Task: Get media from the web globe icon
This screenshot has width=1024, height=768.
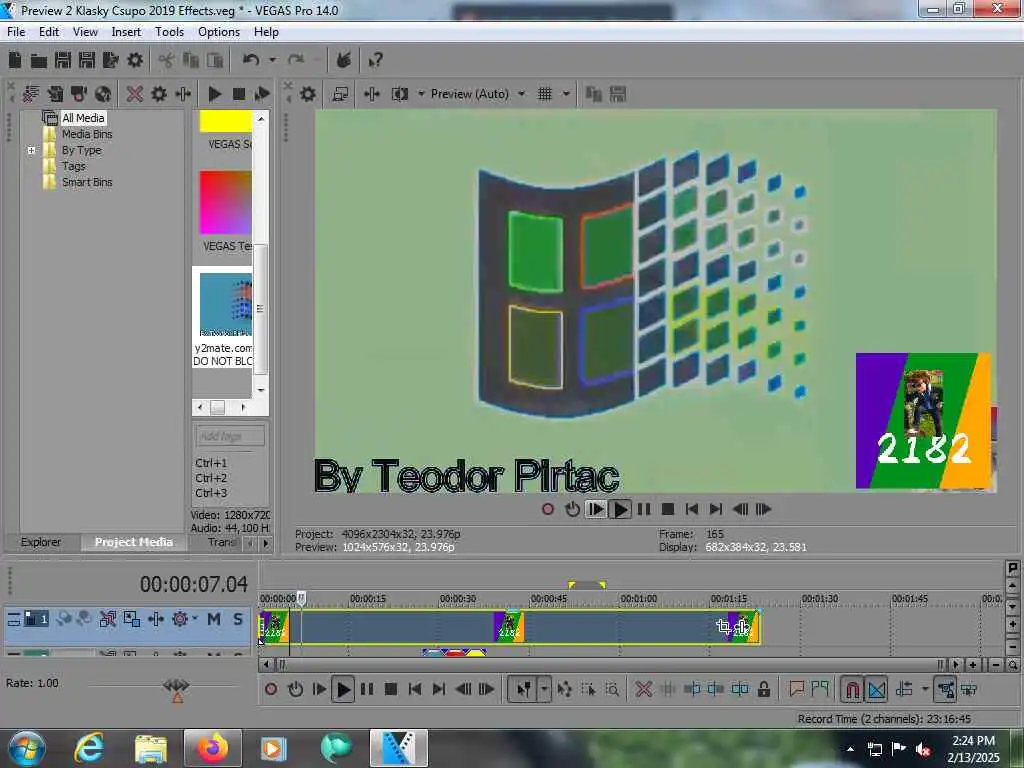Action: point(103,94)
